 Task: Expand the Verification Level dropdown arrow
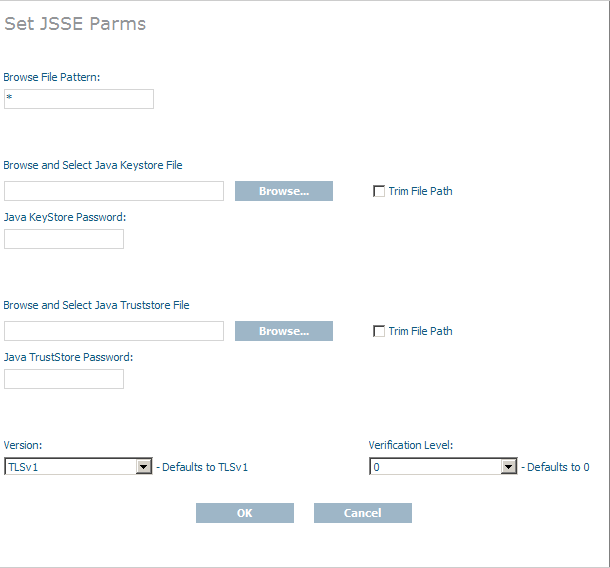click(x=509, y=467)
